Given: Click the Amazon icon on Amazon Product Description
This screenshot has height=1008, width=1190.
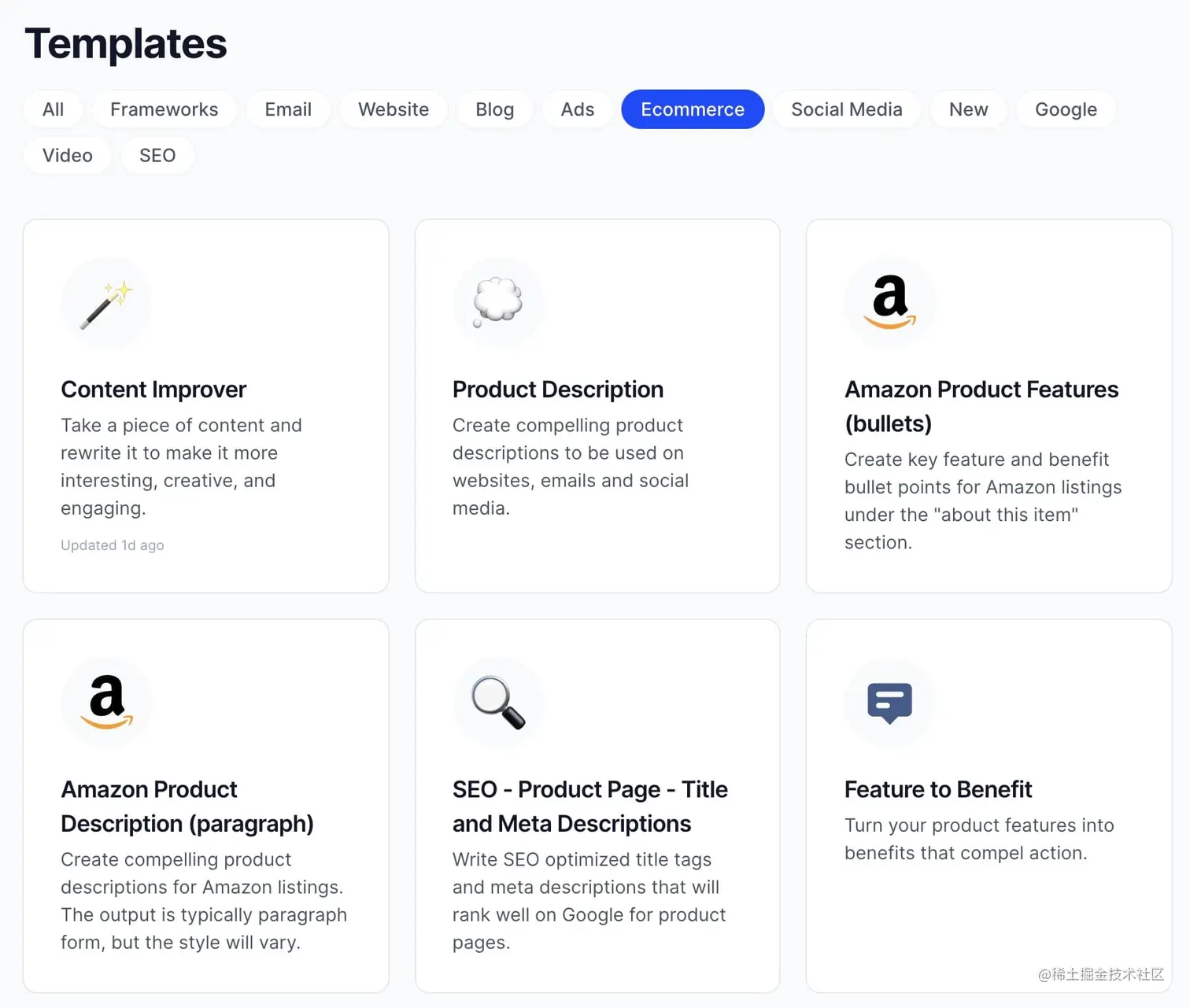Looking at the screenshot, I should point(106,703).
